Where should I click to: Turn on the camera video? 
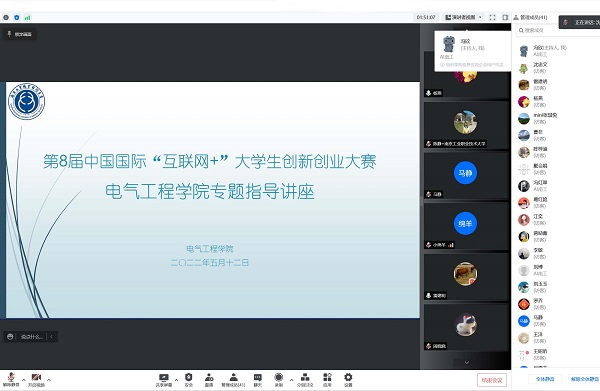coord(36,380)
